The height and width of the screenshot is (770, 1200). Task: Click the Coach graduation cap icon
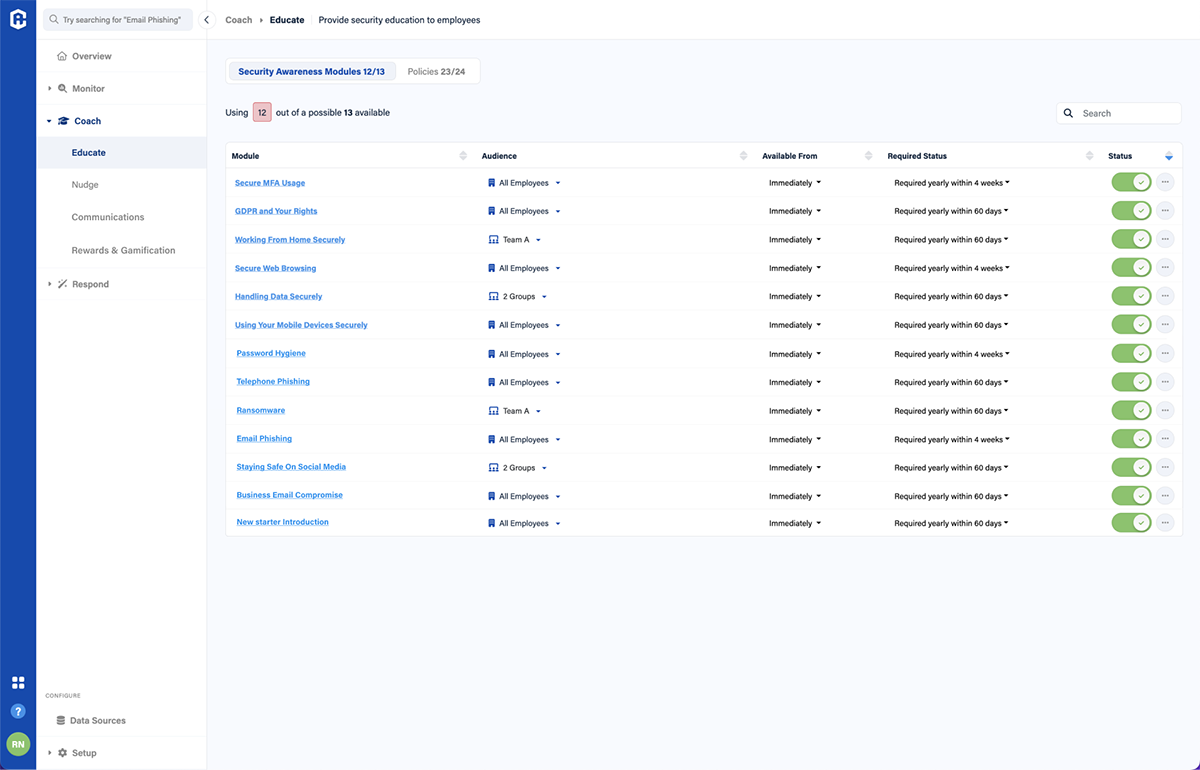pyautogui.click(x=62, y=120)
